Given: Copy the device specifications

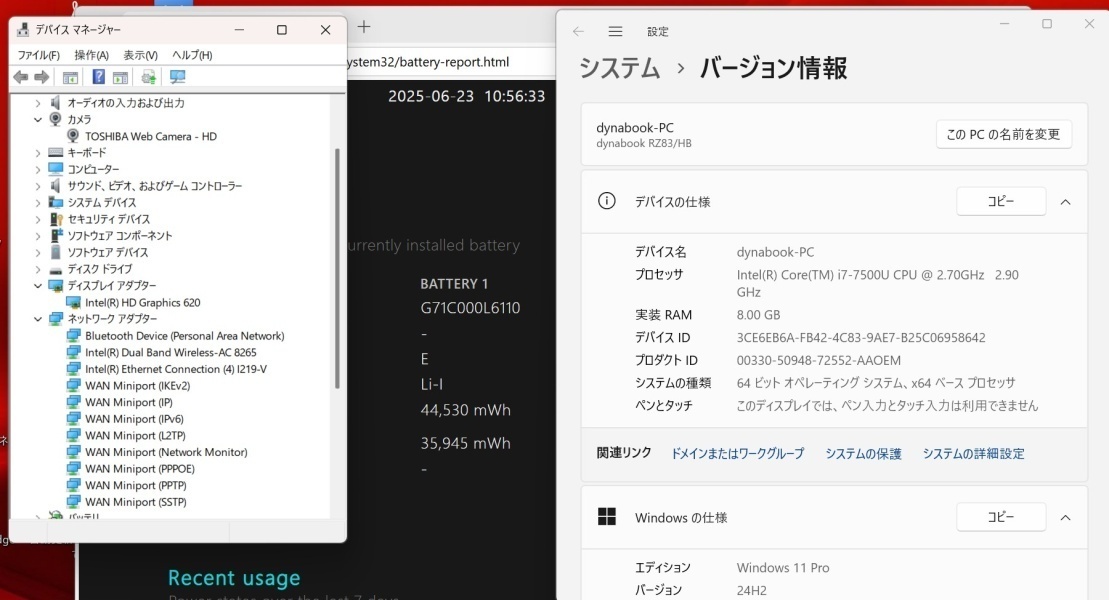Looking at the screenshot, I should pos(1001,202).
